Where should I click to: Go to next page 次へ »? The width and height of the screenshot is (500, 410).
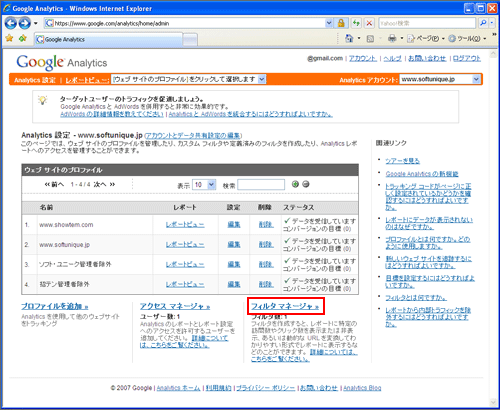pos(104,184)
